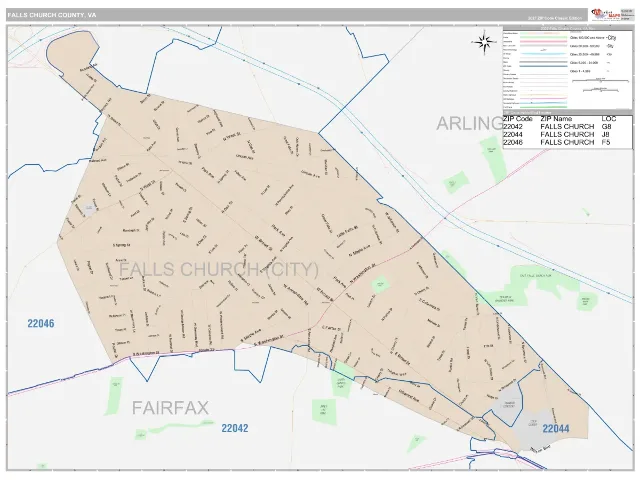Image resolution: width=640 pixels, height=480 pixels.
Task: Click the 22042 cell in ZIP table
Action: point(513,127)
